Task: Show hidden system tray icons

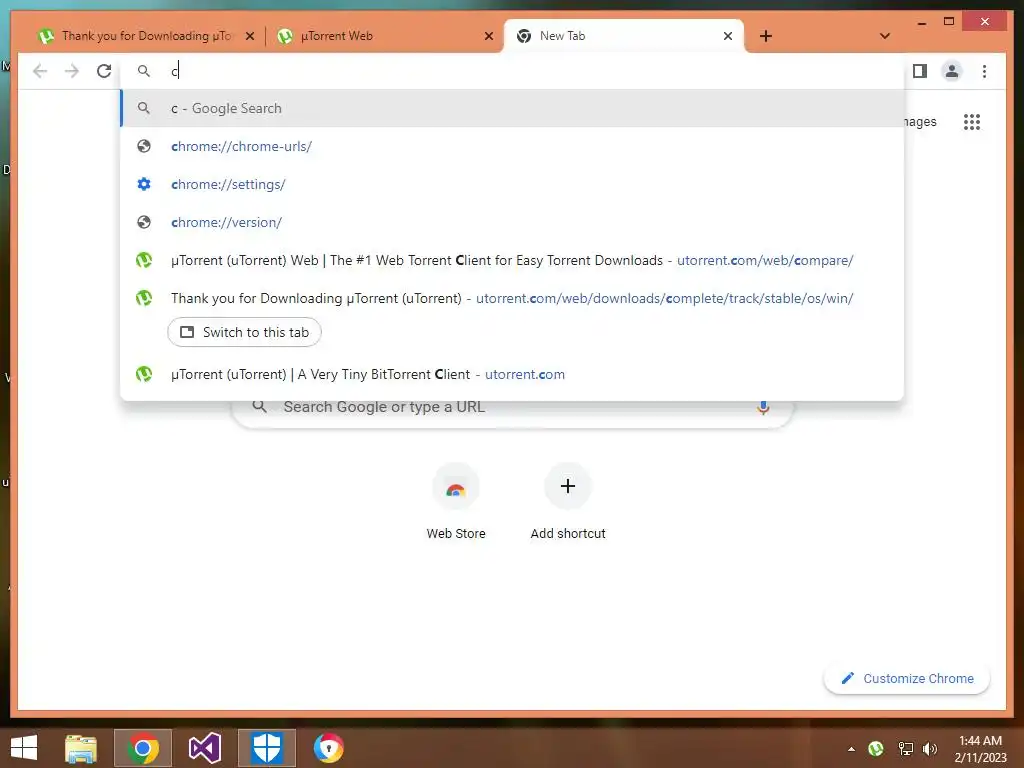Action: (x=851, y=748)
